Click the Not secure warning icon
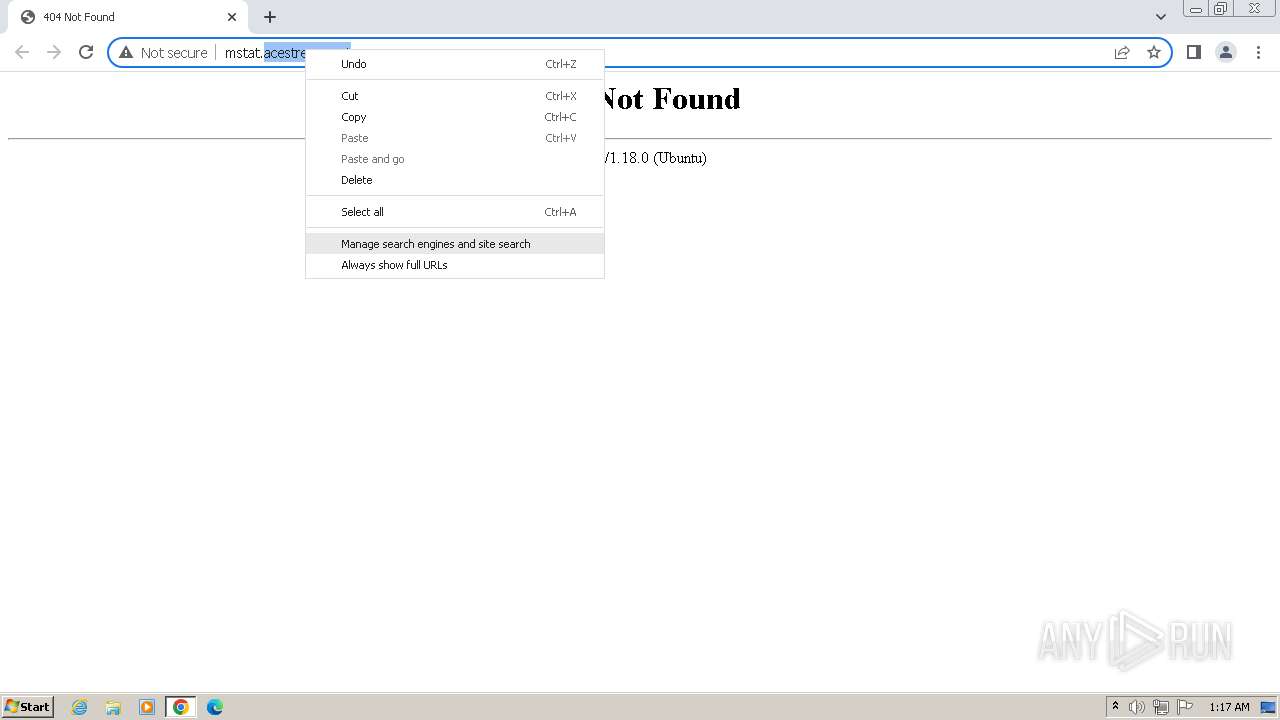The height and width of the screenshot is (720, 1280). tap(126, 52)
